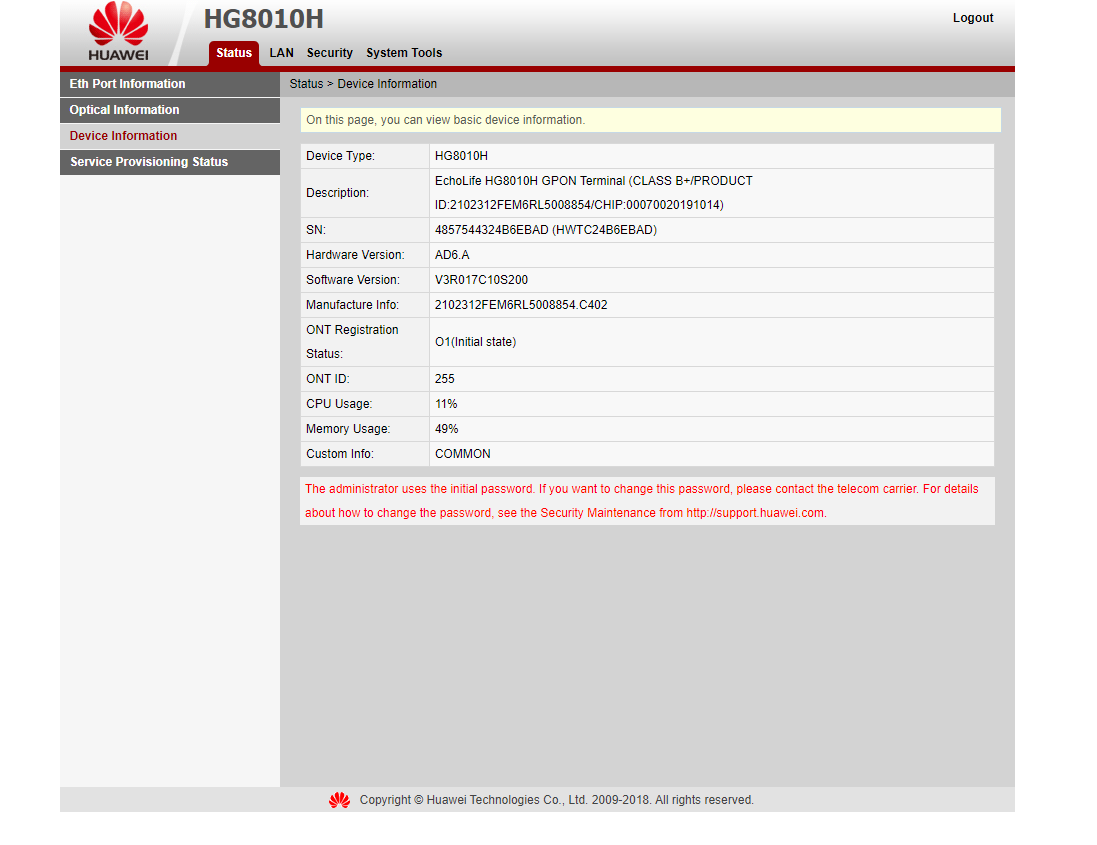Click the CPU Usage label
The image size is (1097, 845).
pyautogui.click(x=339, y=404)
